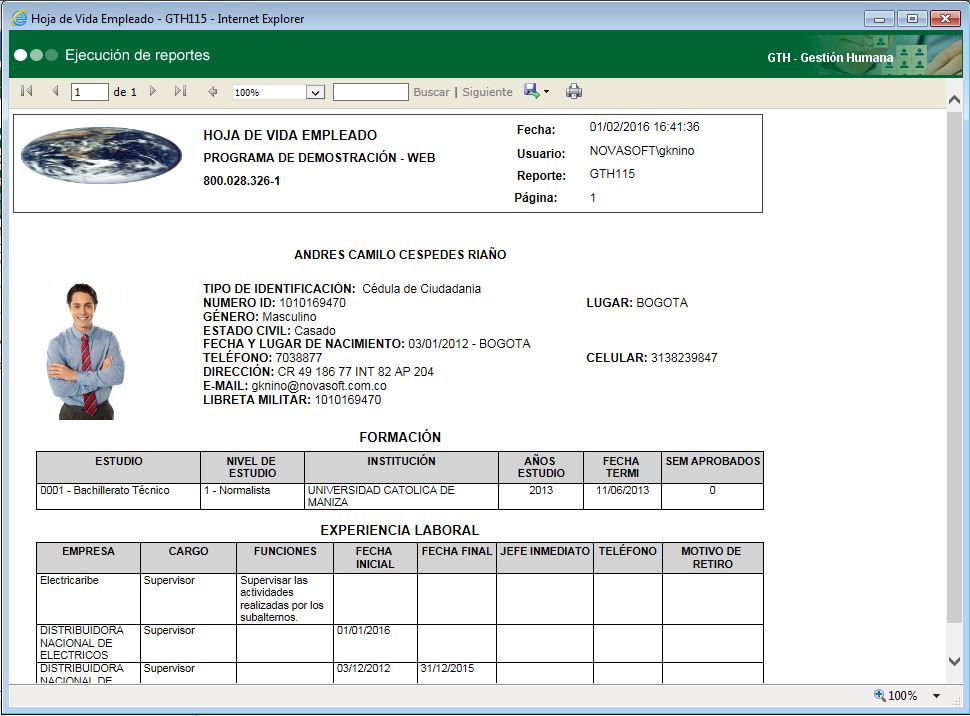Click the ID number 1010169470 after NUMERO ID
970x716 pixels.
(x=312, y=303)
